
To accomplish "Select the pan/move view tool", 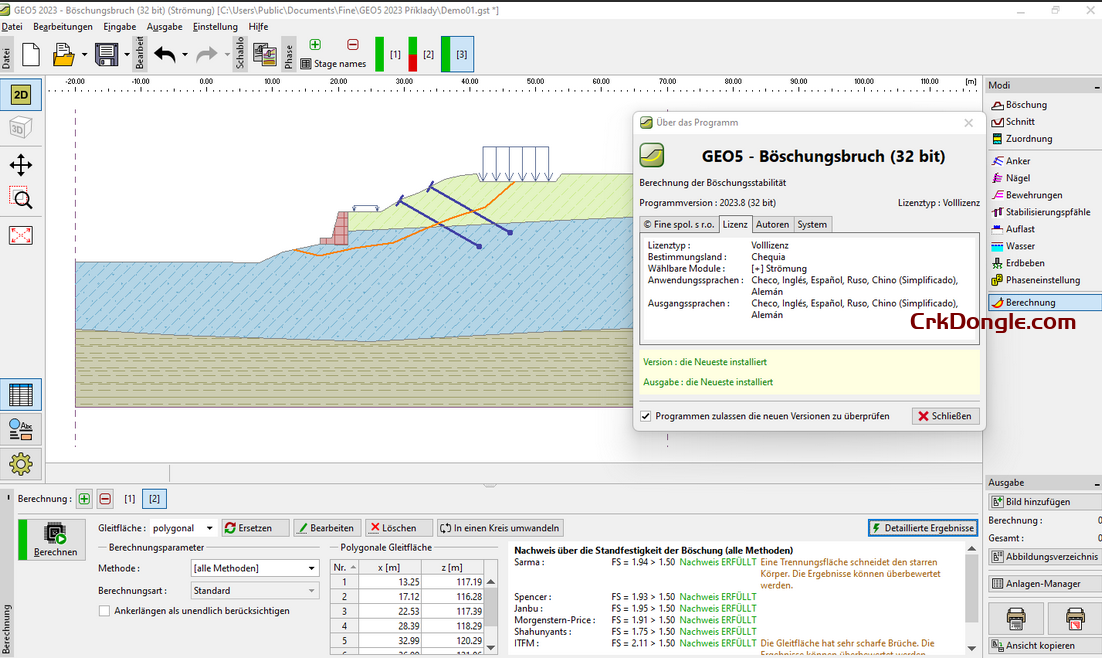I will pyautogui.click(x=20, y=165).
